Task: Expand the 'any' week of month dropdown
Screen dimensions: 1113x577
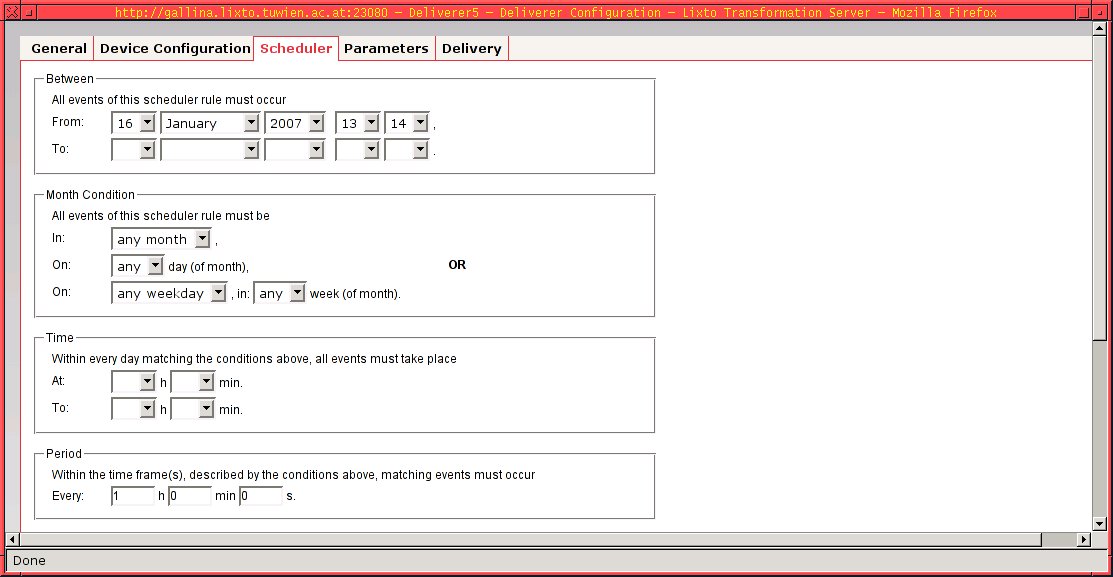Action: pos(297,293)
